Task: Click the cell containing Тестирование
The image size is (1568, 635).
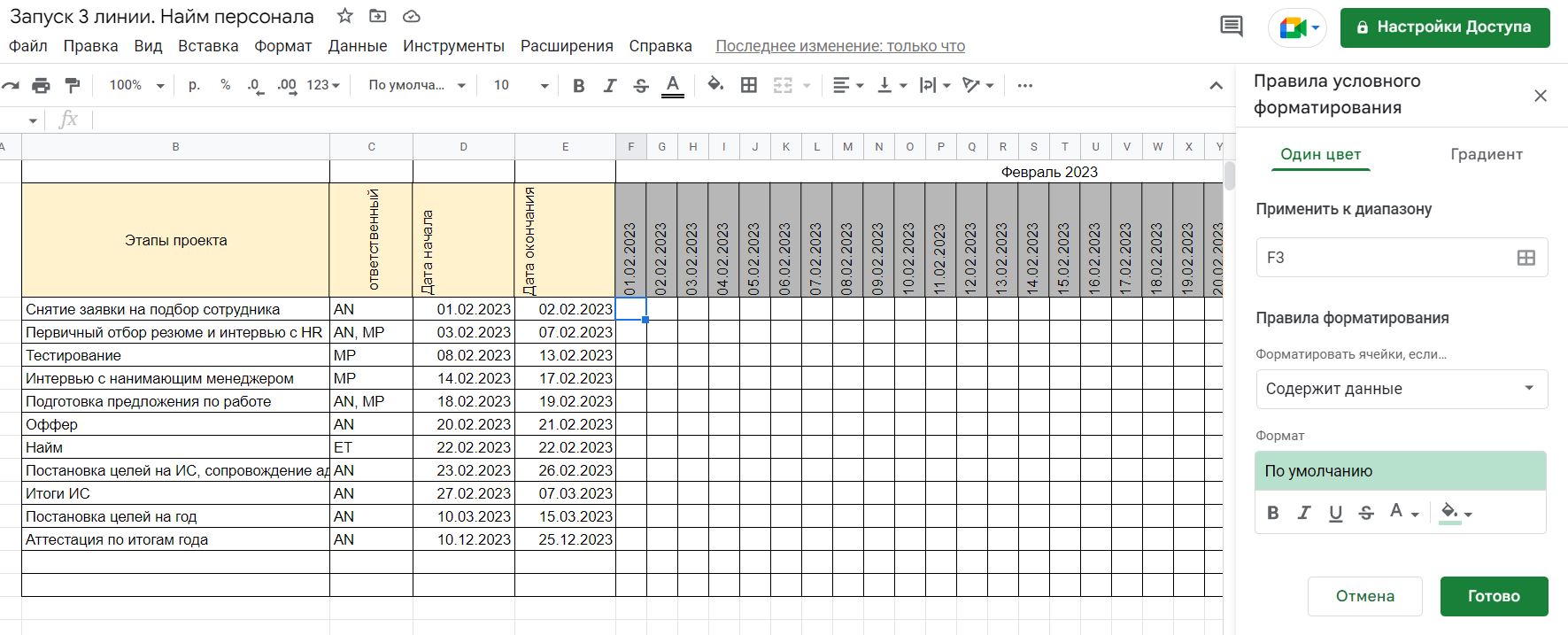Action: click(175, 355)
